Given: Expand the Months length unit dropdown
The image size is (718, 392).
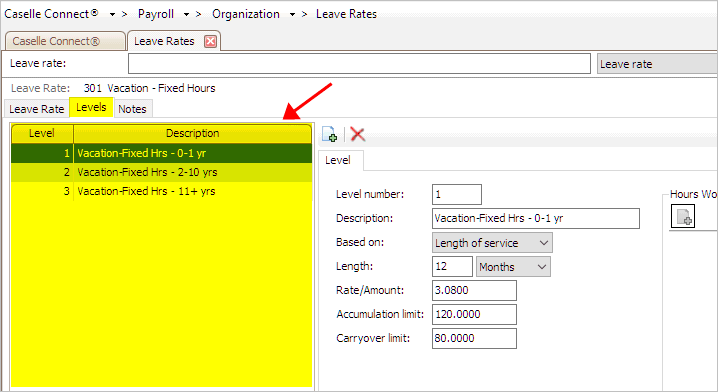Looking at the screenshot, I should [542, 267].
